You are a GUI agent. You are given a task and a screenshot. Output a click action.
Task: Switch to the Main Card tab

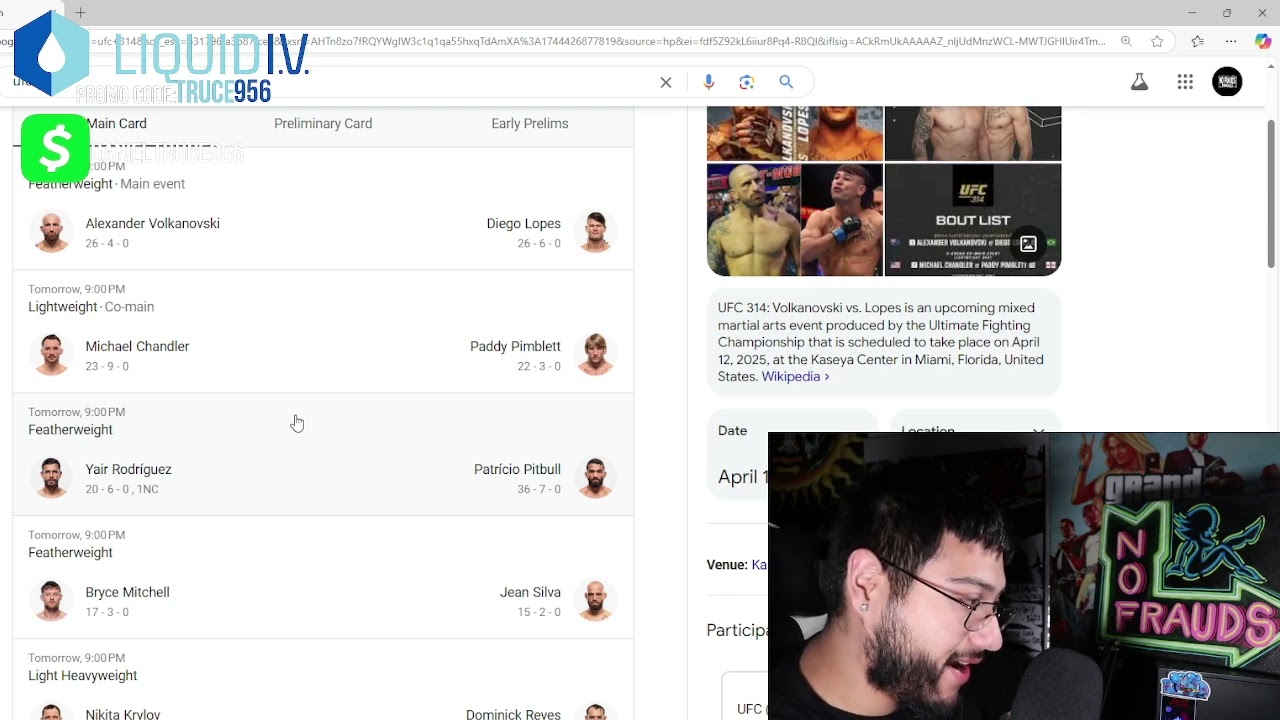(116, 124)
